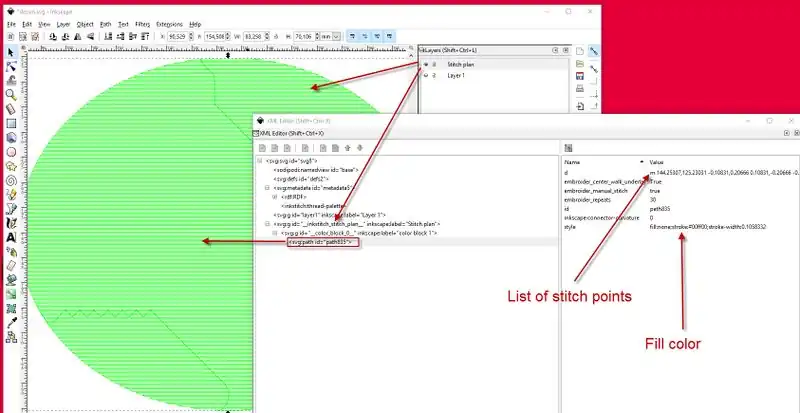
Task: Click the style attribute value
Action: coord(708,227)
